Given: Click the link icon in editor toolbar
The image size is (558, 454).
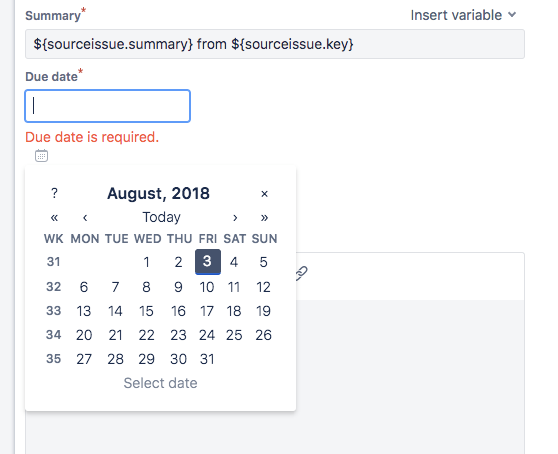Looking at the screenshot, I should pyautogui.click(x=302, y=273).
